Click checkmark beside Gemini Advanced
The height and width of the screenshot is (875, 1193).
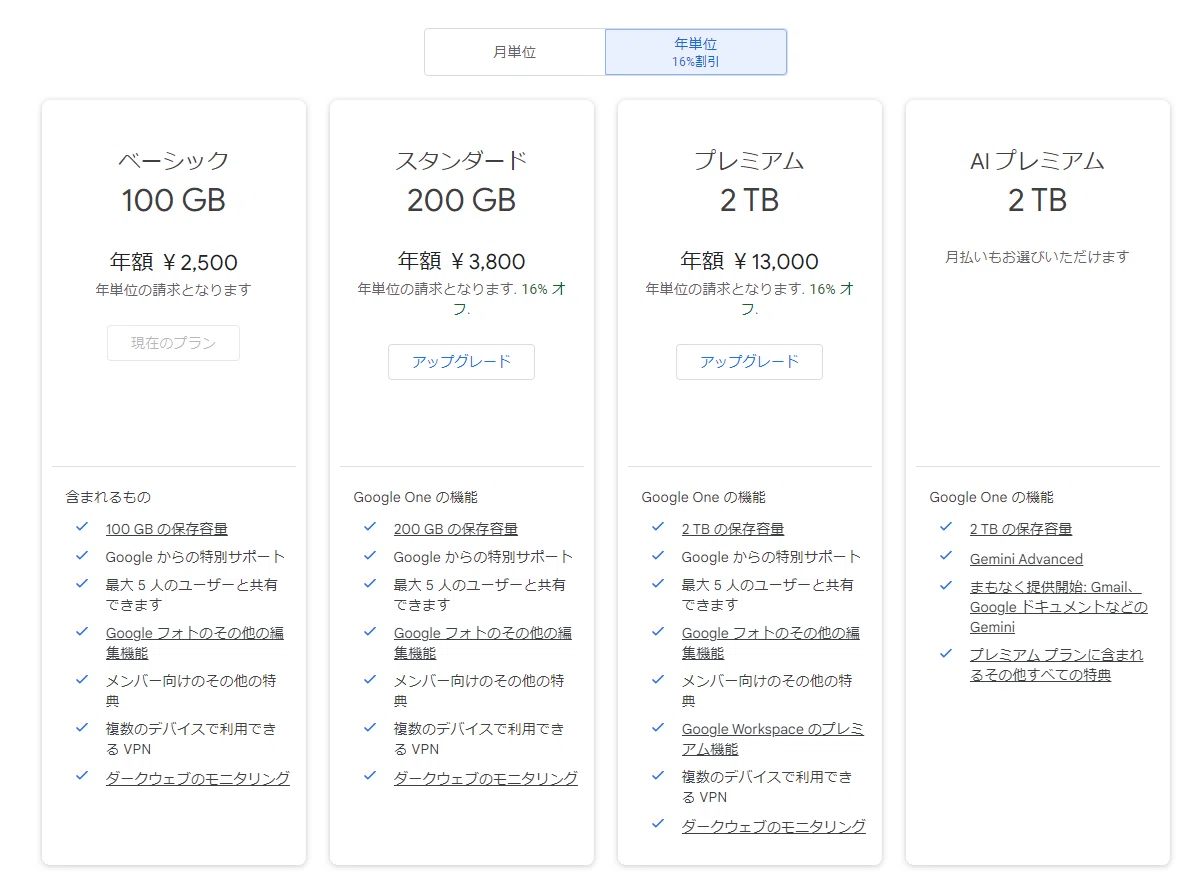coord(946,556)
